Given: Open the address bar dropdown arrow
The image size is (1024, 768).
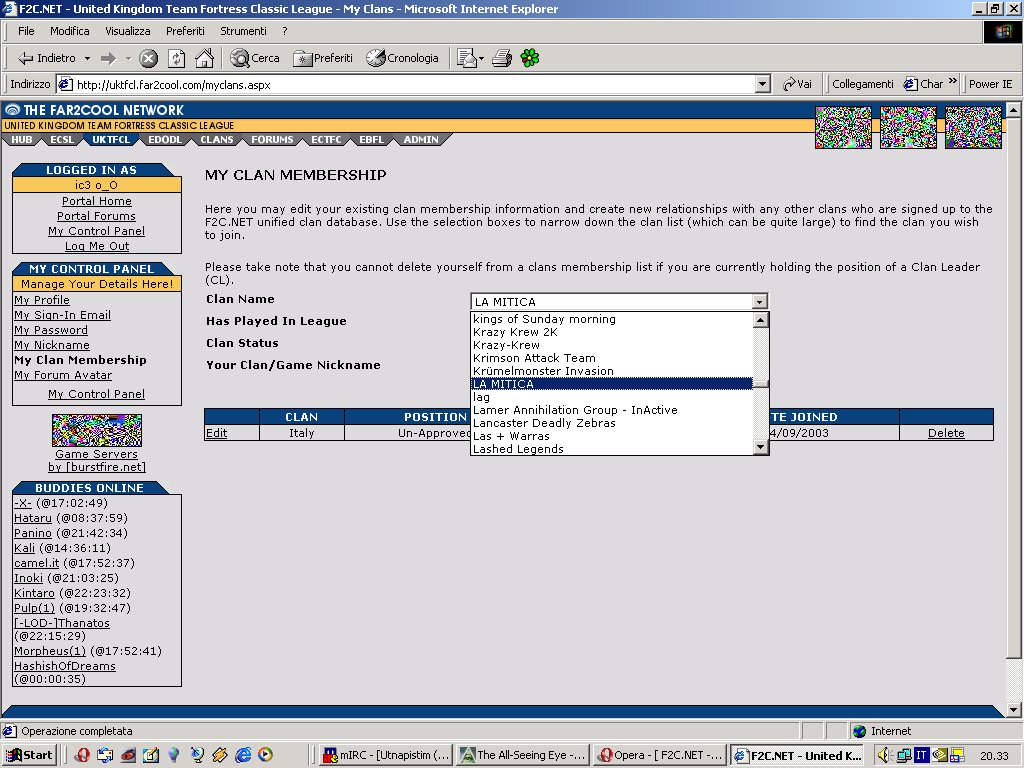Looking at the screenshot, I should pos(762,84).
